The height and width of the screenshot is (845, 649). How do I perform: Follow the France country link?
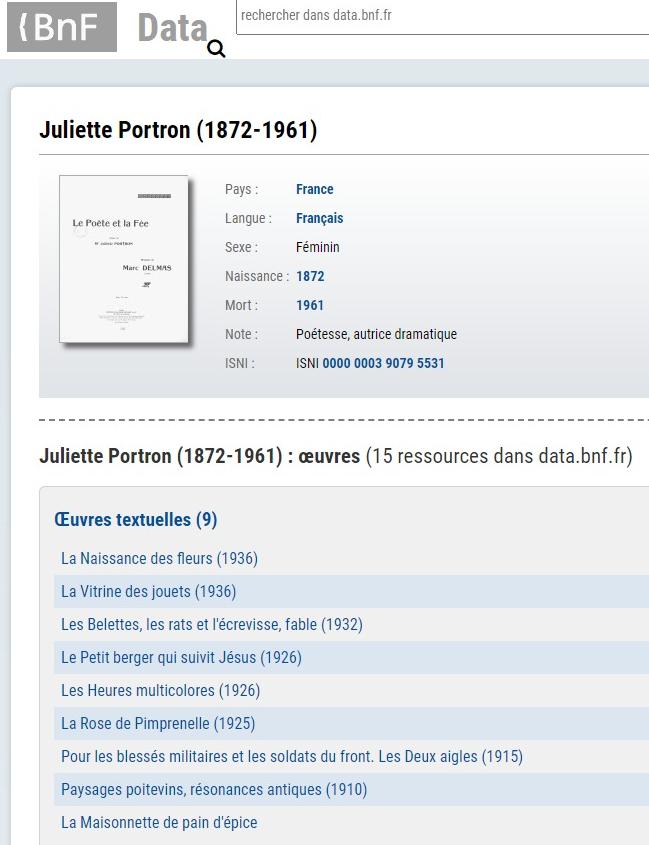[314, 189]
